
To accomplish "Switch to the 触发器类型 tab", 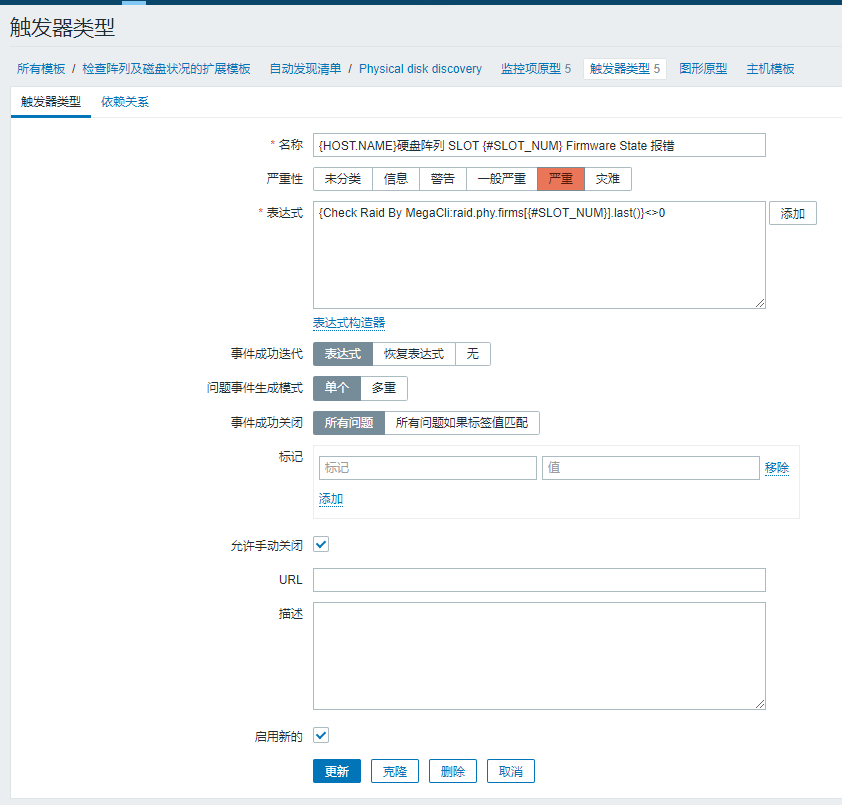I will [50, 101].
